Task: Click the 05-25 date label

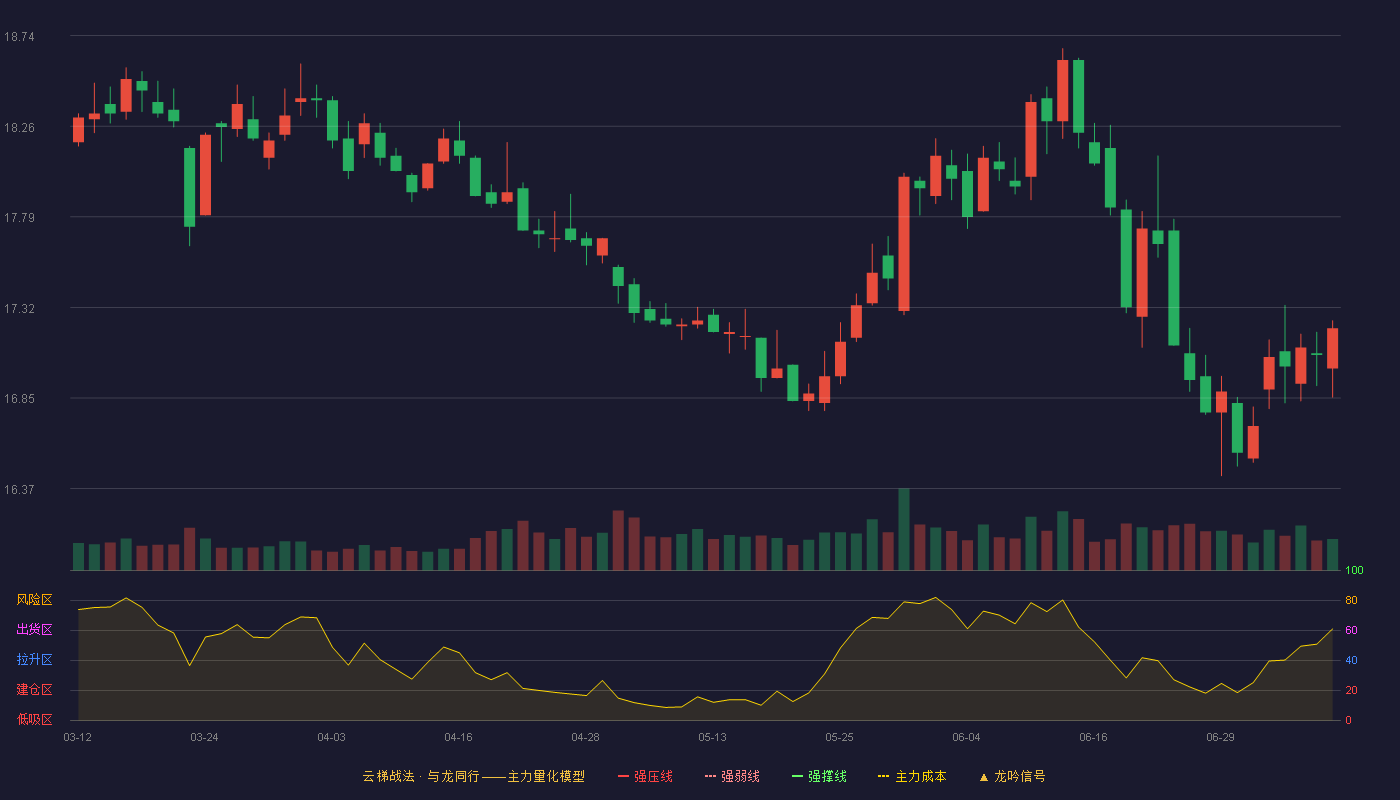Action: click(x=839, y=737)
